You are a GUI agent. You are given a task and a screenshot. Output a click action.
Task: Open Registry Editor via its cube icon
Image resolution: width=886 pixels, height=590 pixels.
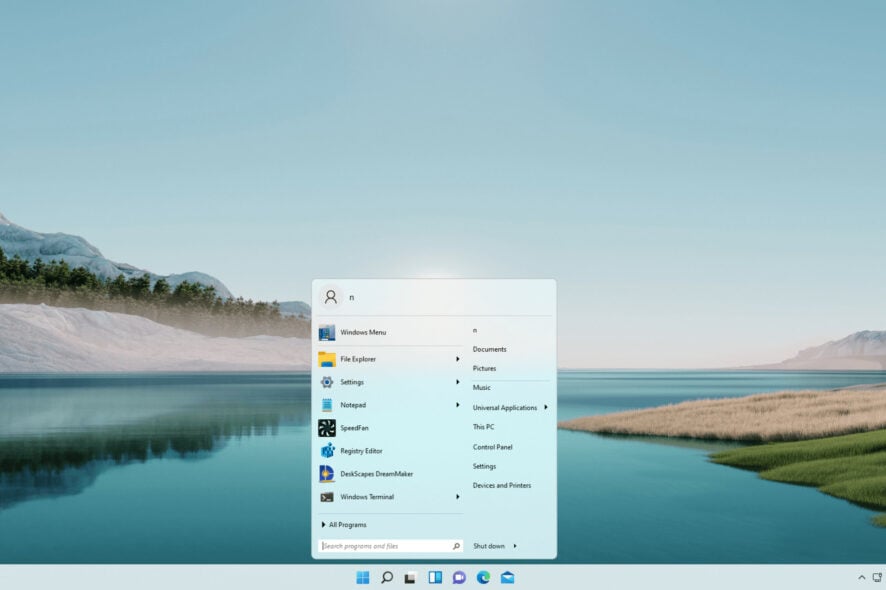pos(327,450)
